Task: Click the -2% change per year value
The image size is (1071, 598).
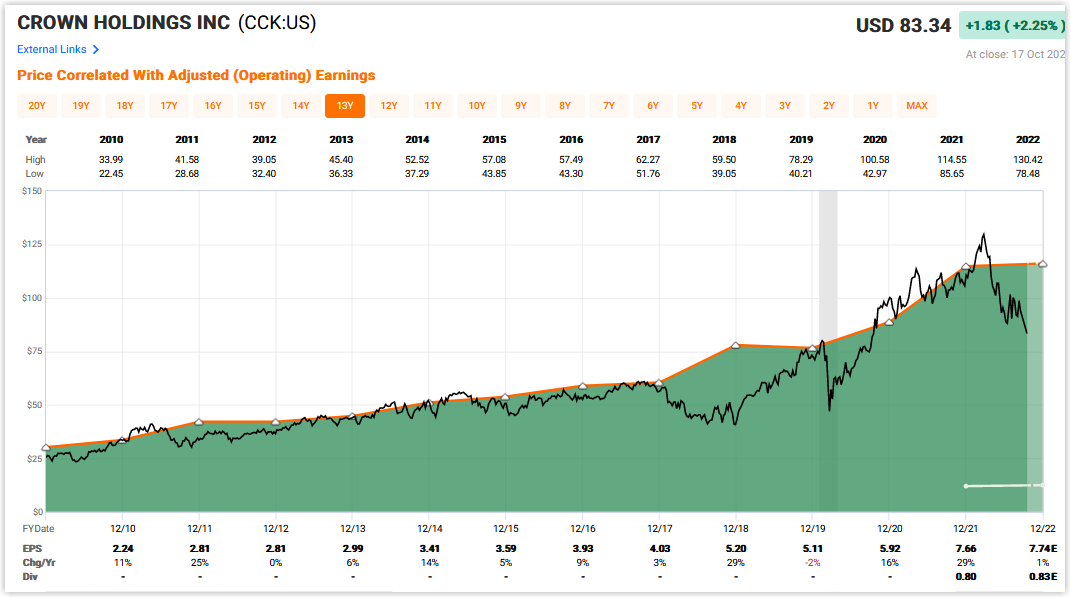Action: click(x=813, y=563)
